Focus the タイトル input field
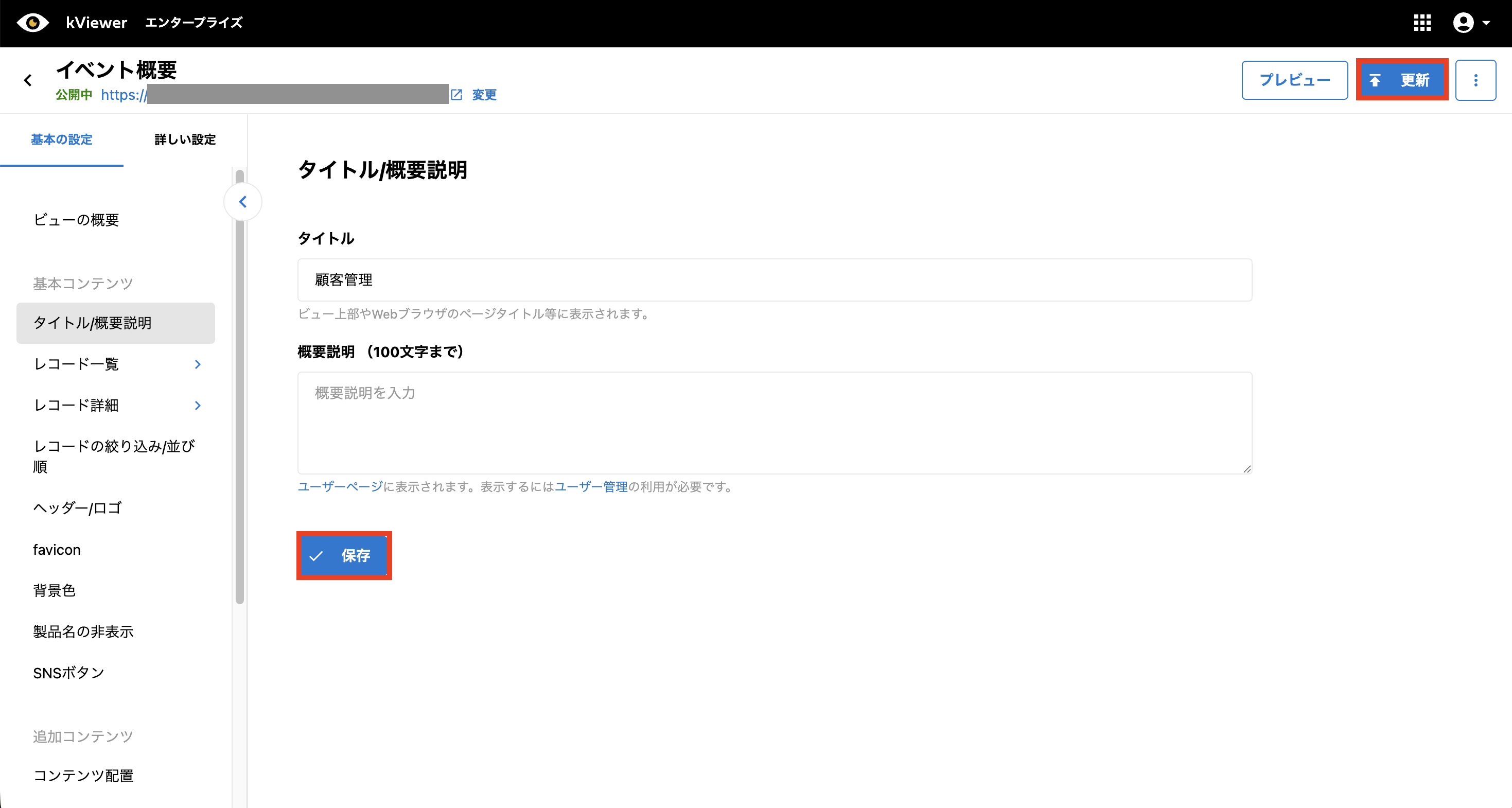The image size is (1512, 808). [774, 280]
